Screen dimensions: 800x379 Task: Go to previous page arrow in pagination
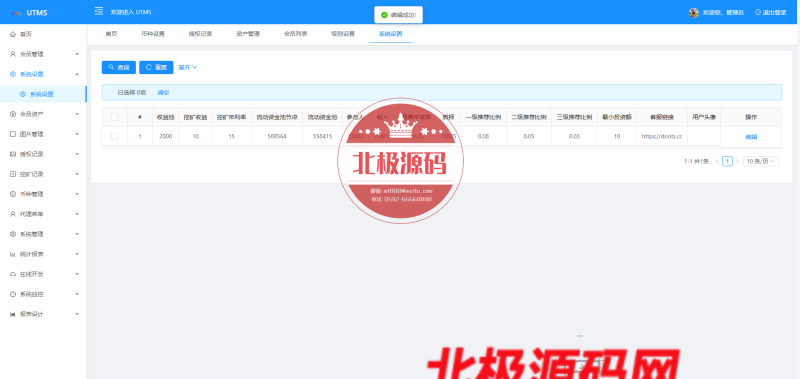[x=717, y=161]
